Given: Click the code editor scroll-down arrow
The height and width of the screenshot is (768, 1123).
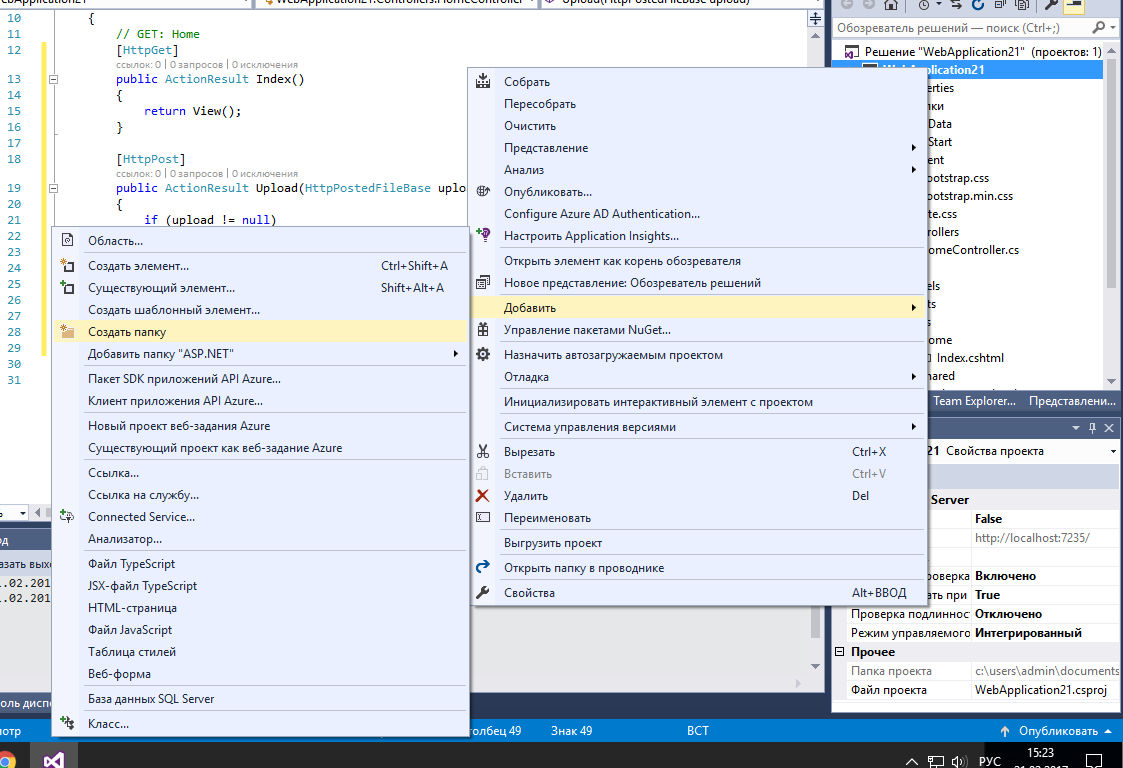Looking at the screenshot, I should pyautogui.click(x=815, y=666).
